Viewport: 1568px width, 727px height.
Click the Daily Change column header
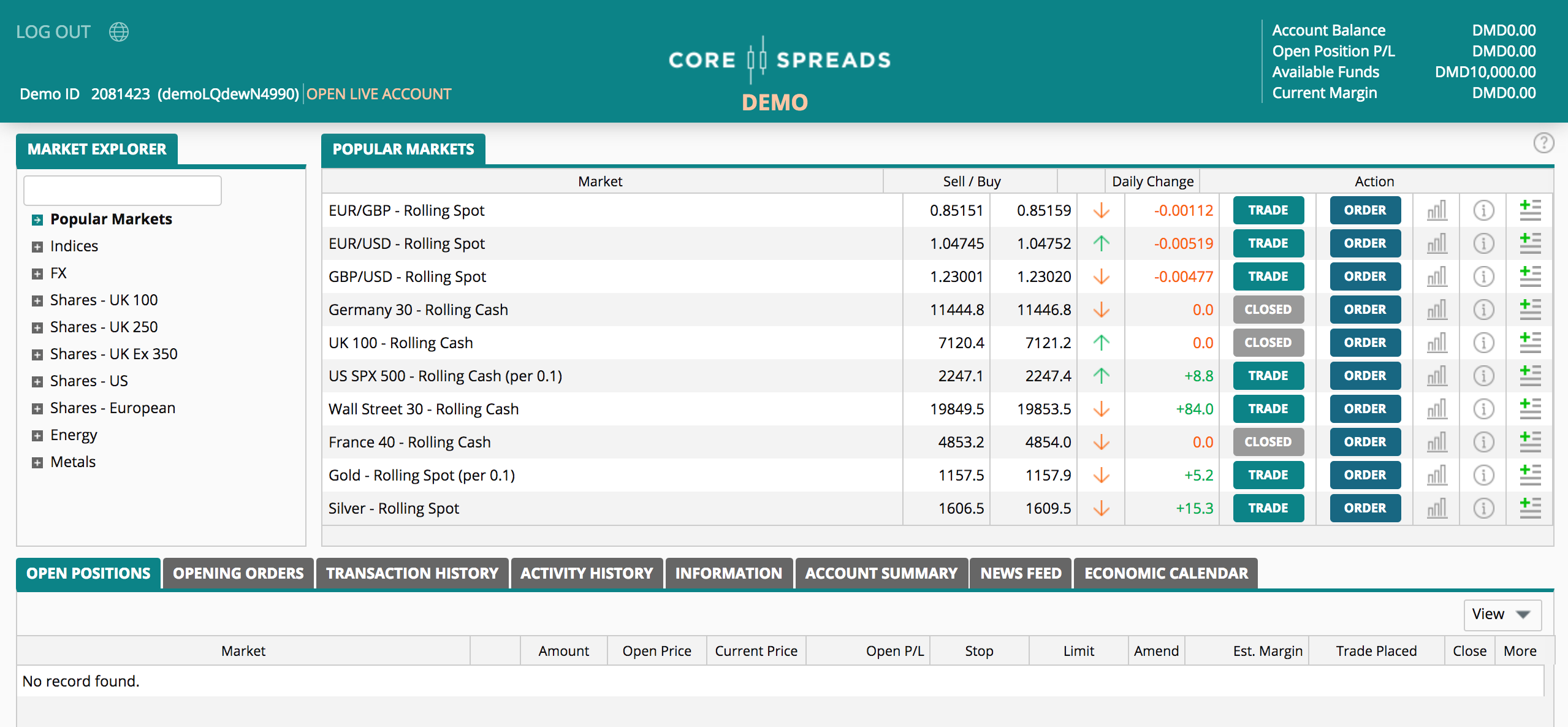pos(1152,181)
